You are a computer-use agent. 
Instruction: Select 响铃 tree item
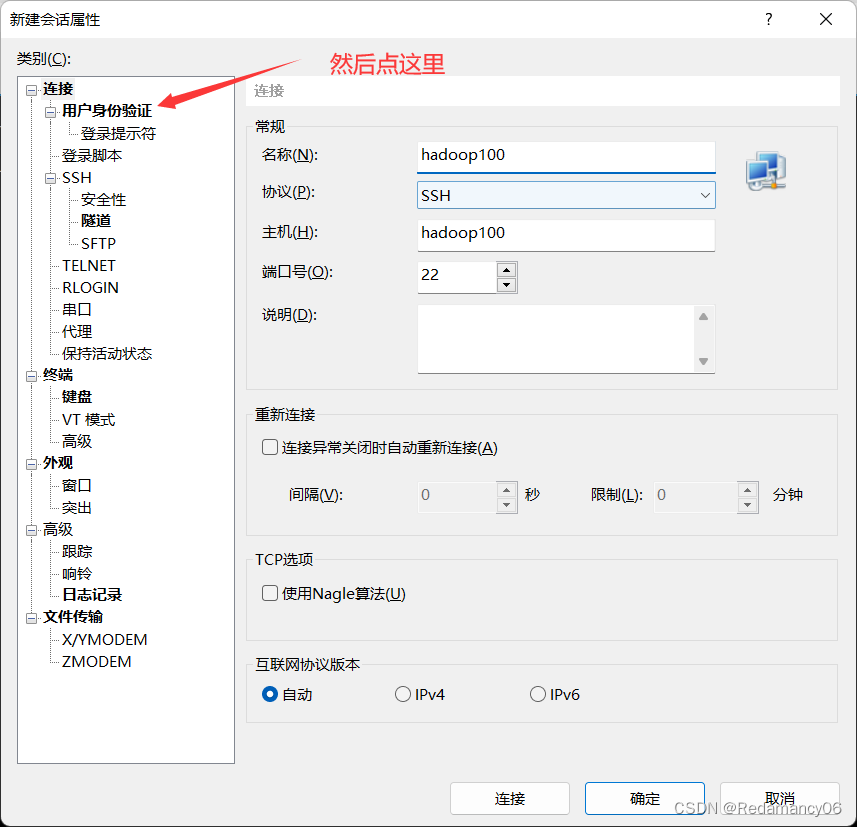77,574
